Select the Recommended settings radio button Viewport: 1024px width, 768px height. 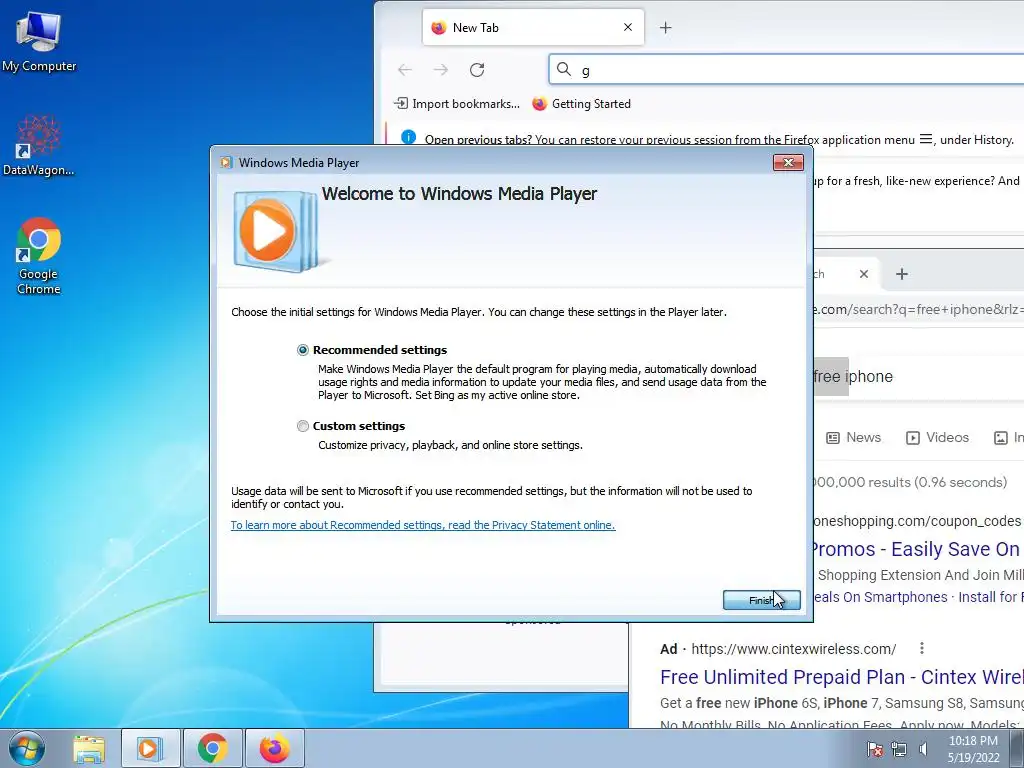(x=302, y=350)
